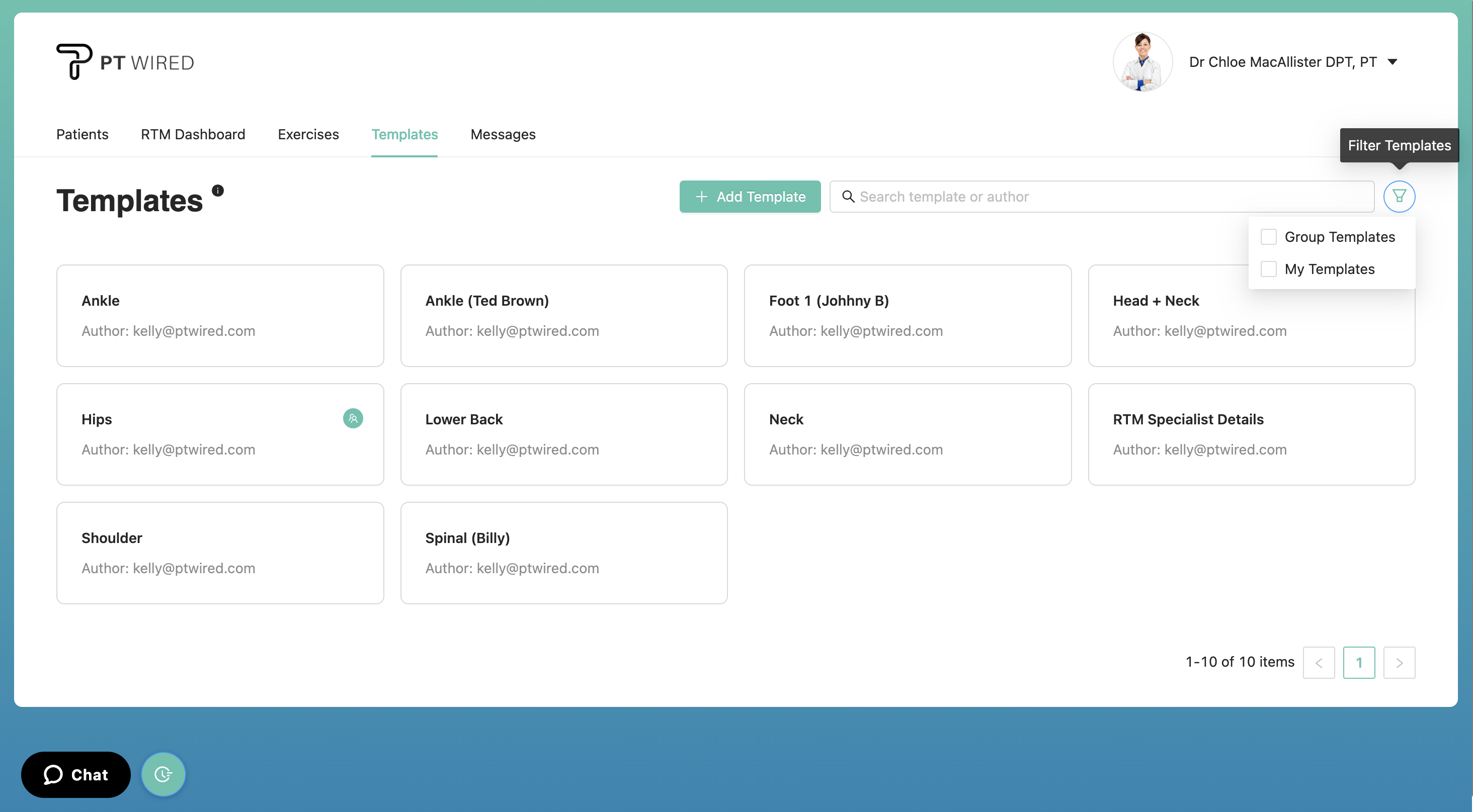Screen dimensions: 1473x812
Task: Click the round clock icon near Chat
Action: click(x=163, y=774)
